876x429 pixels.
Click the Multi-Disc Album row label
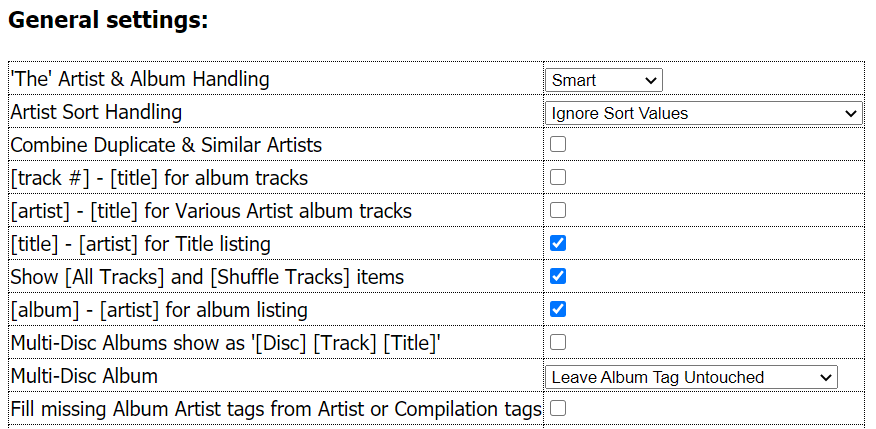click(84, 376)
